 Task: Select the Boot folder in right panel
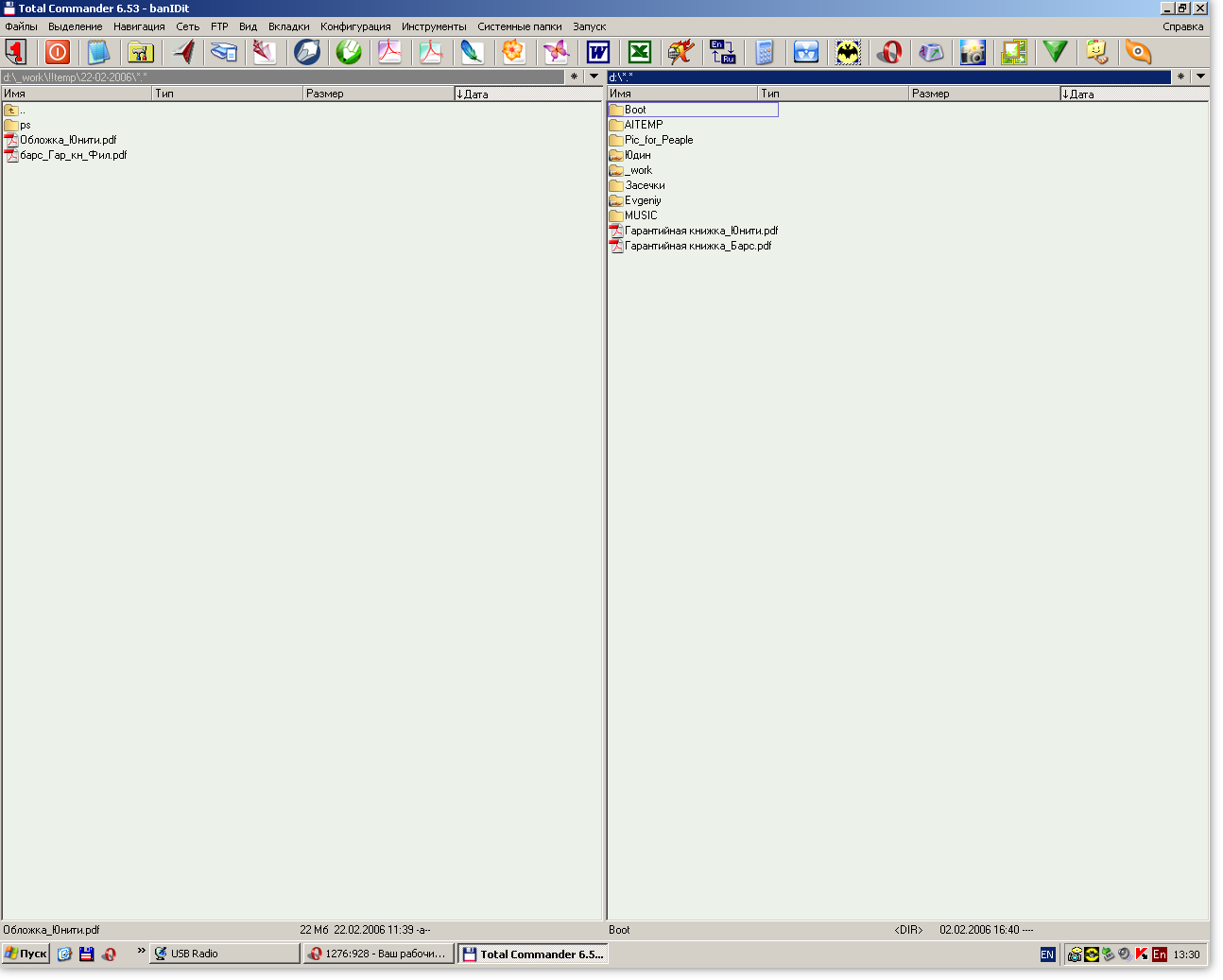coord(693,110)
